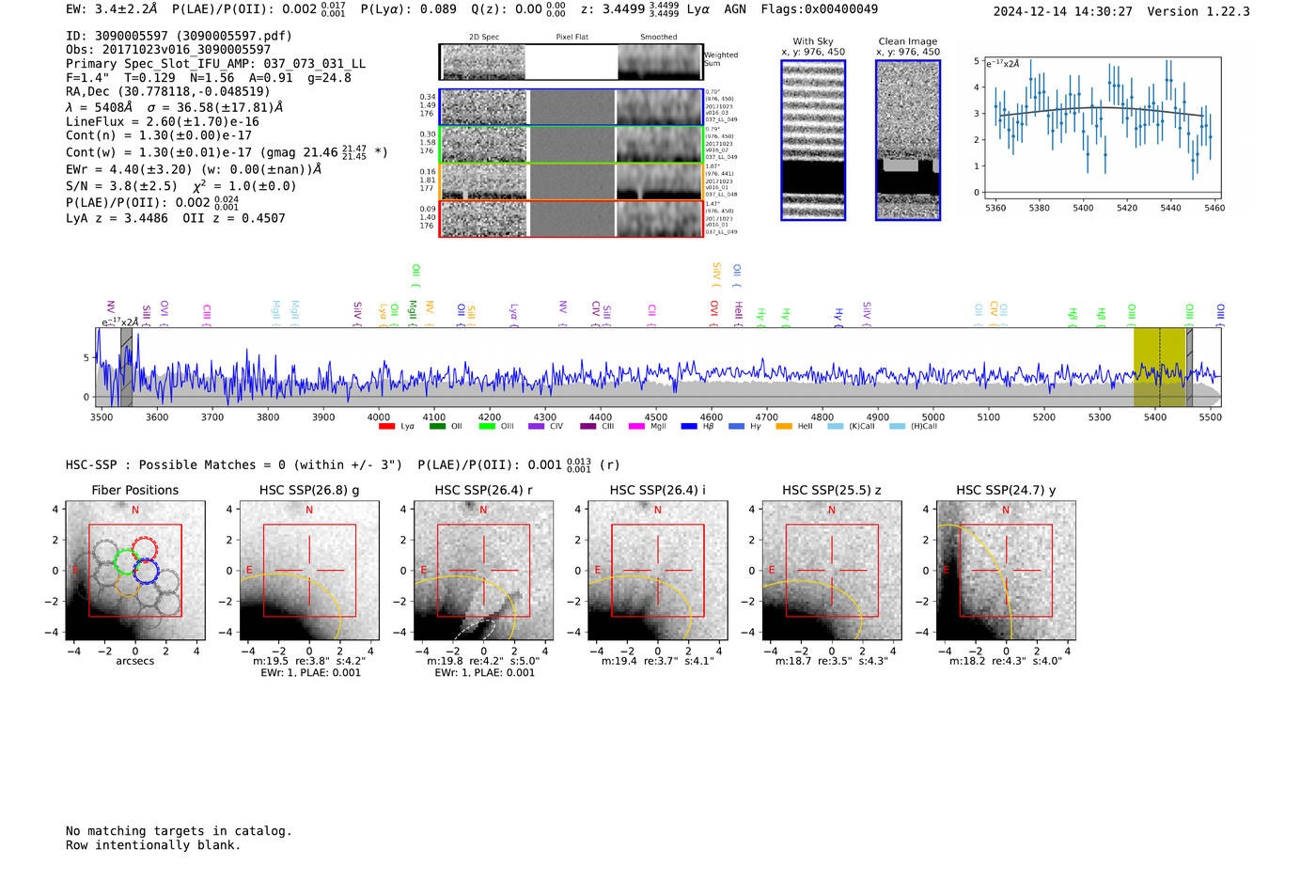
Task: Click the yellow highlighted band in the spectrum
Action: (1159, 367)
